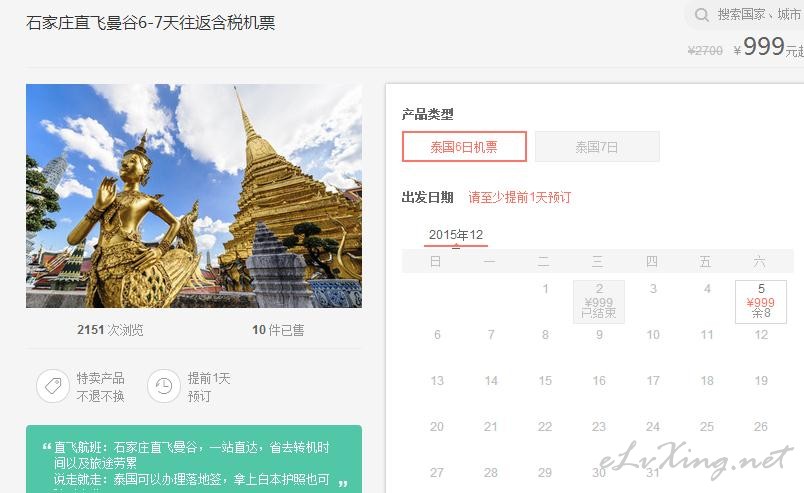Focus the 搜索国家、城市 search field
Screen dimensions: 804x493
750,15
